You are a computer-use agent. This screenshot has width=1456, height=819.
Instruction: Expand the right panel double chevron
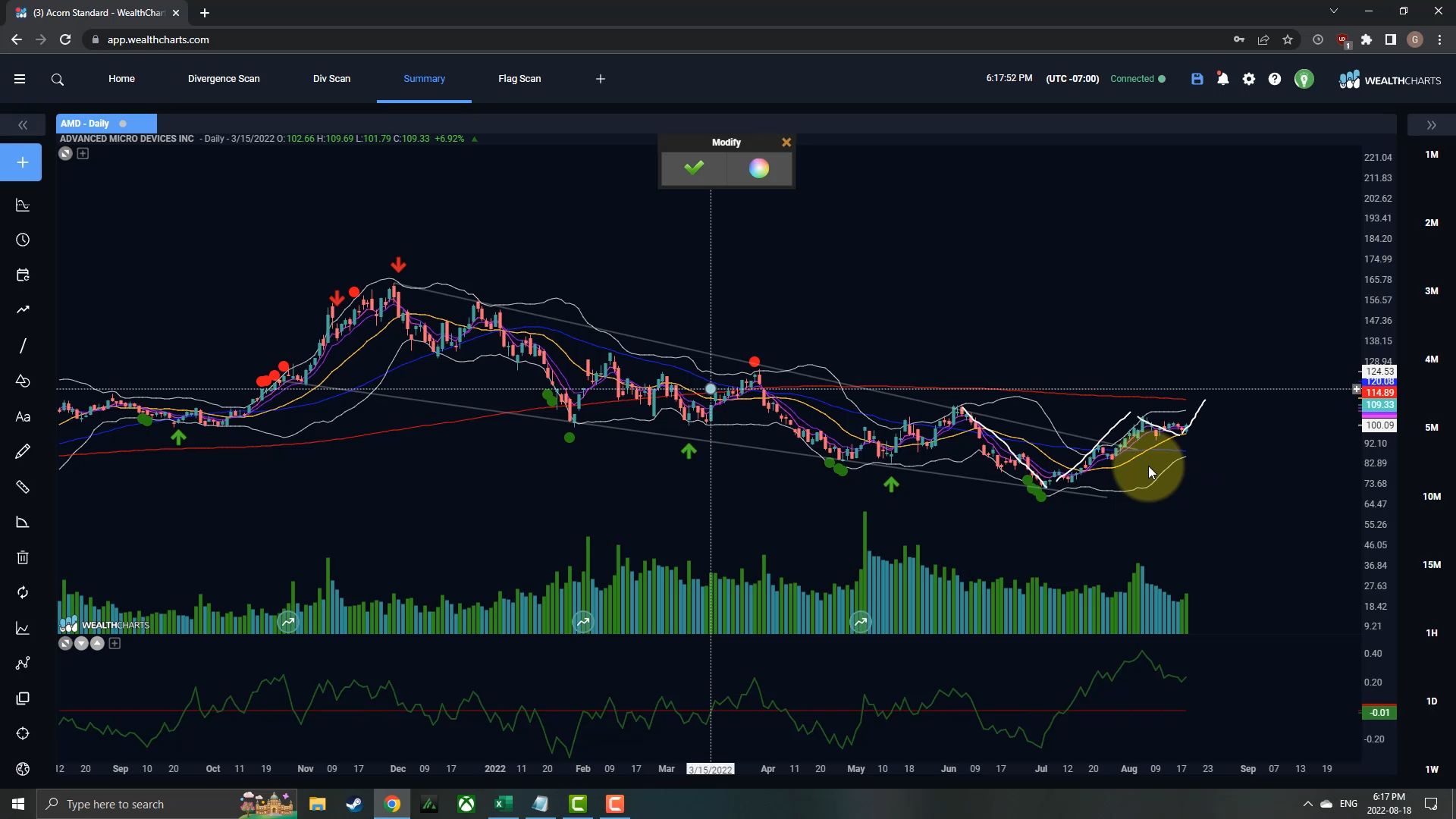[x=1431, y=125]
